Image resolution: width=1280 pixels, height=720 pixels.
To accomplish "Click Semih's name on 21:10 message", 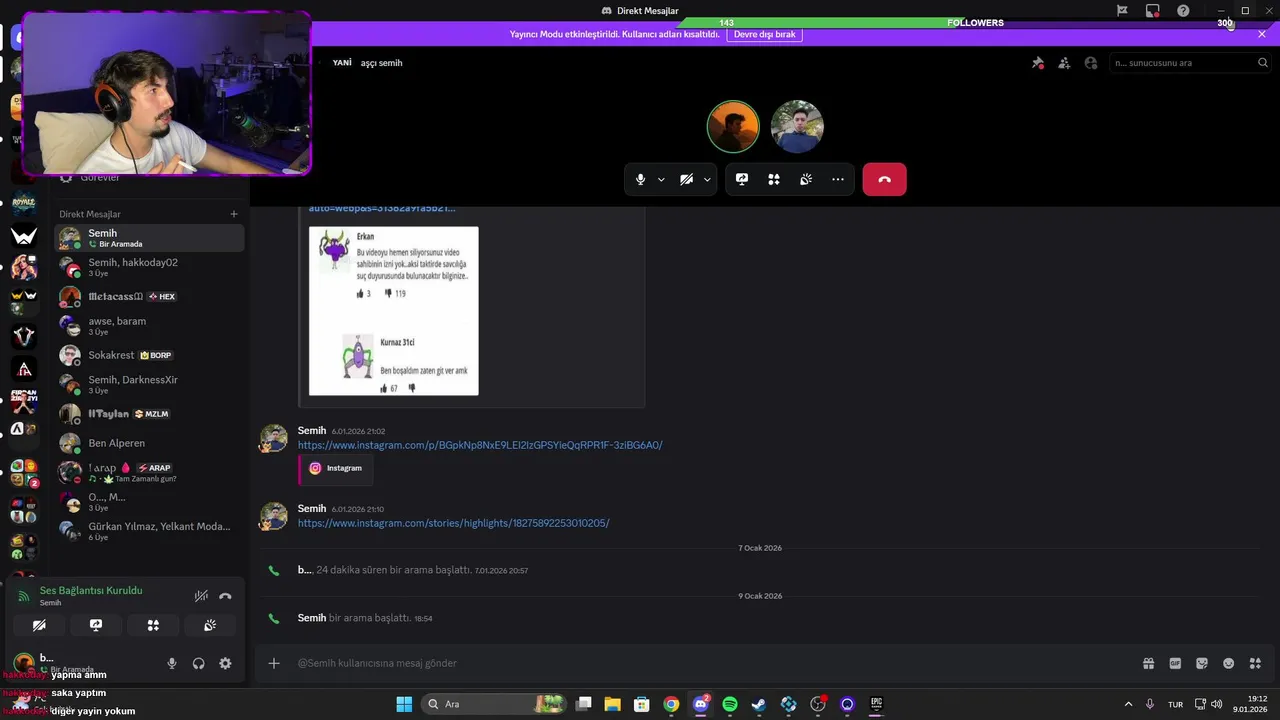I will click(312, 508).
